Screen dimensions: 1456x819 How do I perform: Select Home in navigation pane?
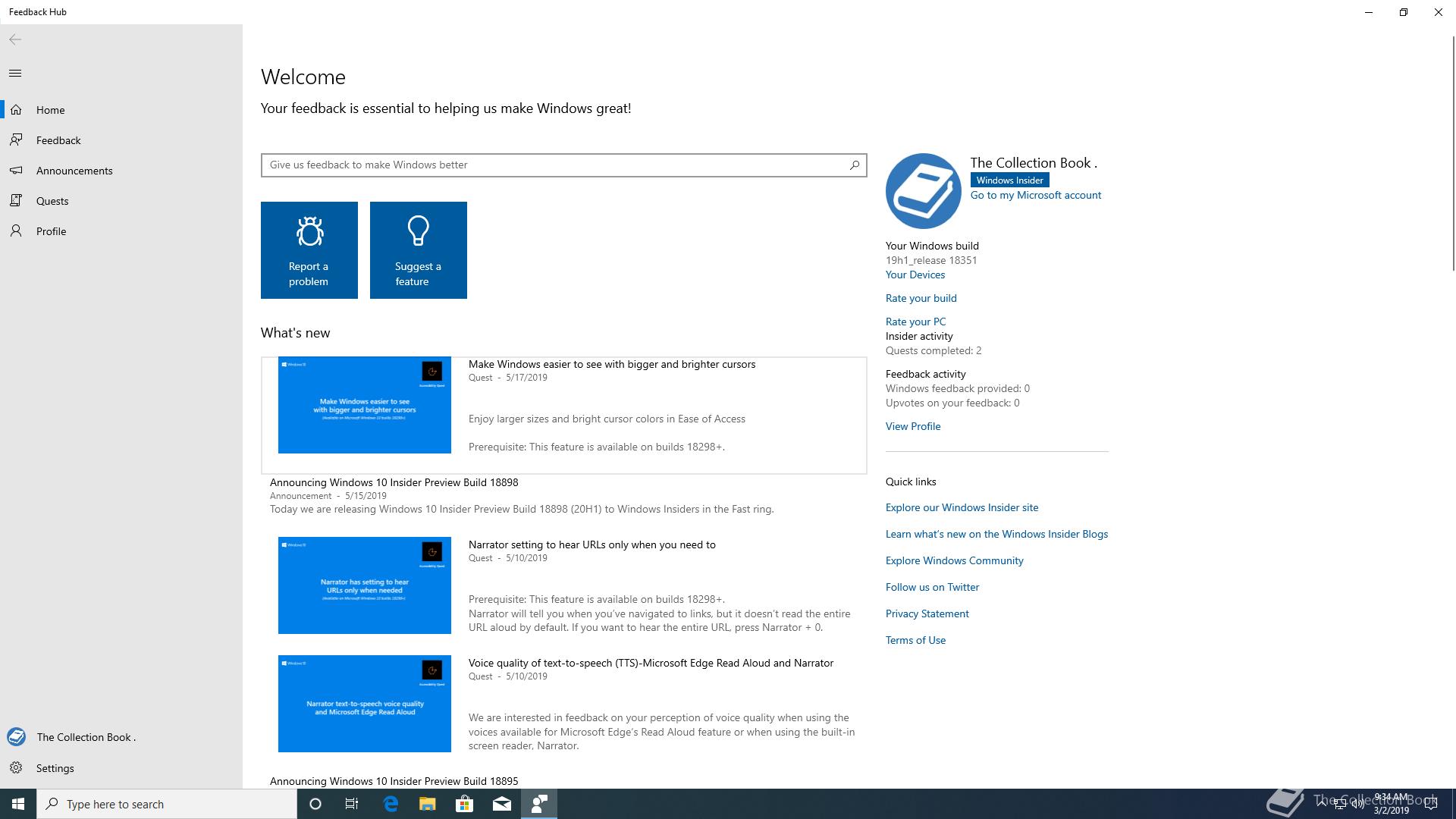pos(121,110)
